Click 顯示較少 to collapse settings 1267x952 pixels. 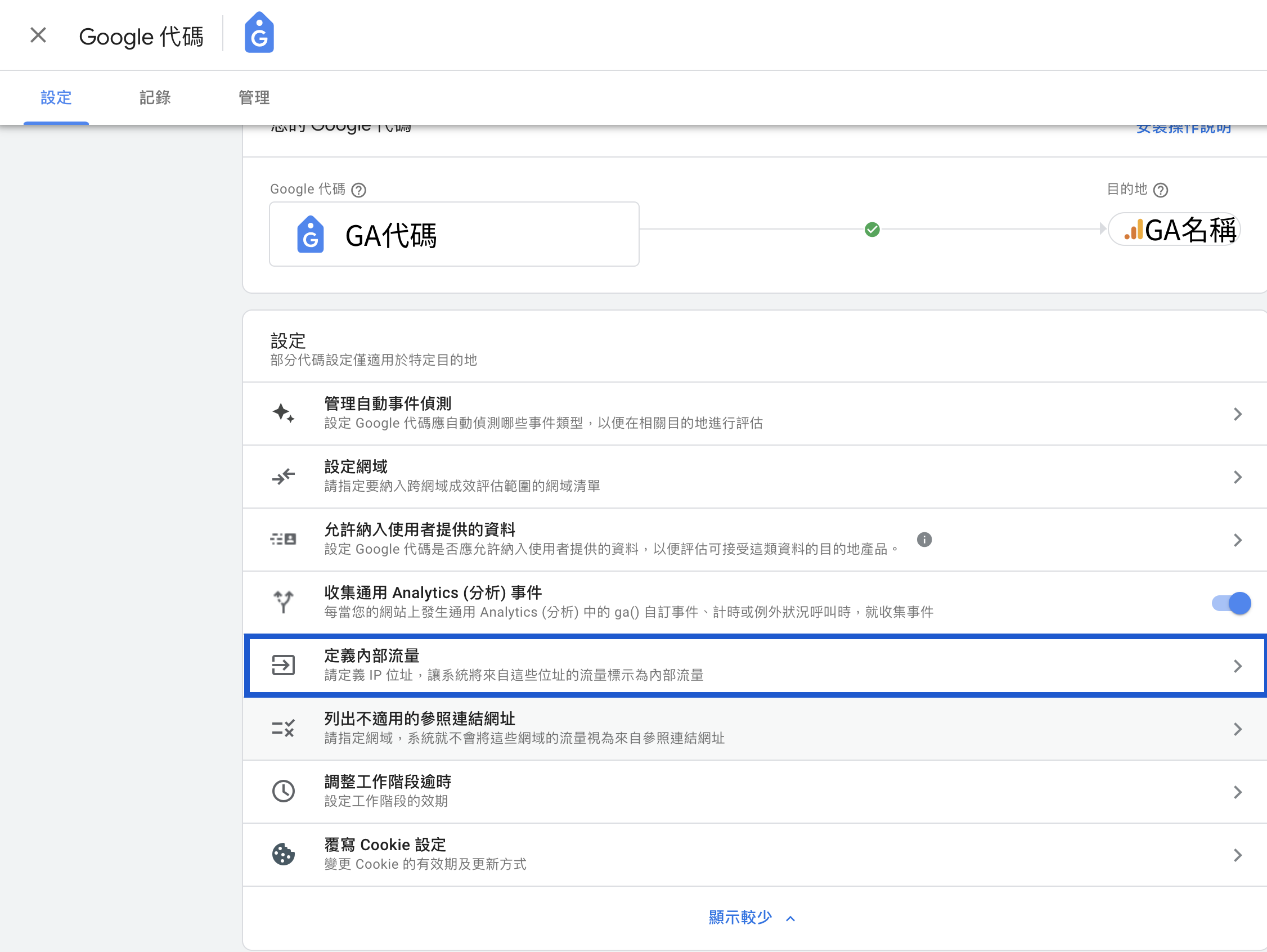click(740, 918)
